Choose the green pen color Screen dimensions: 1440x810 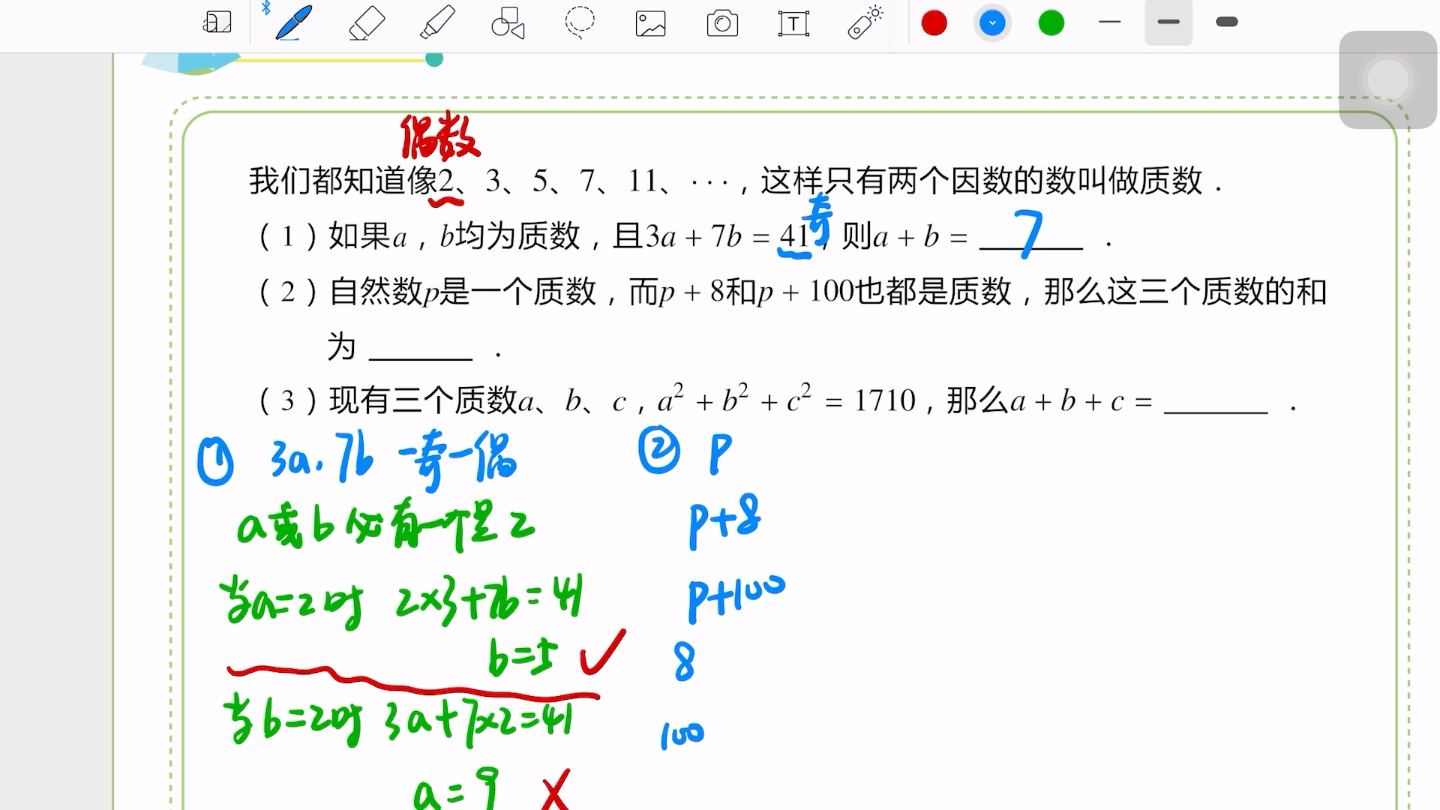[x=1051, y=23]
